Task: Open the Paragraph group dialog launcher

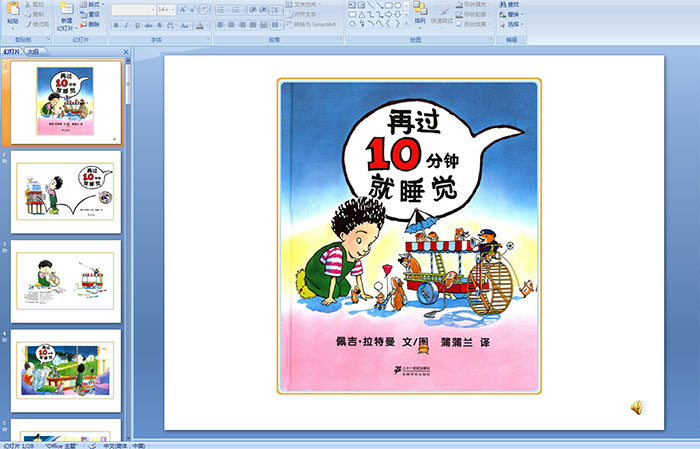Action: coord(340,39)
